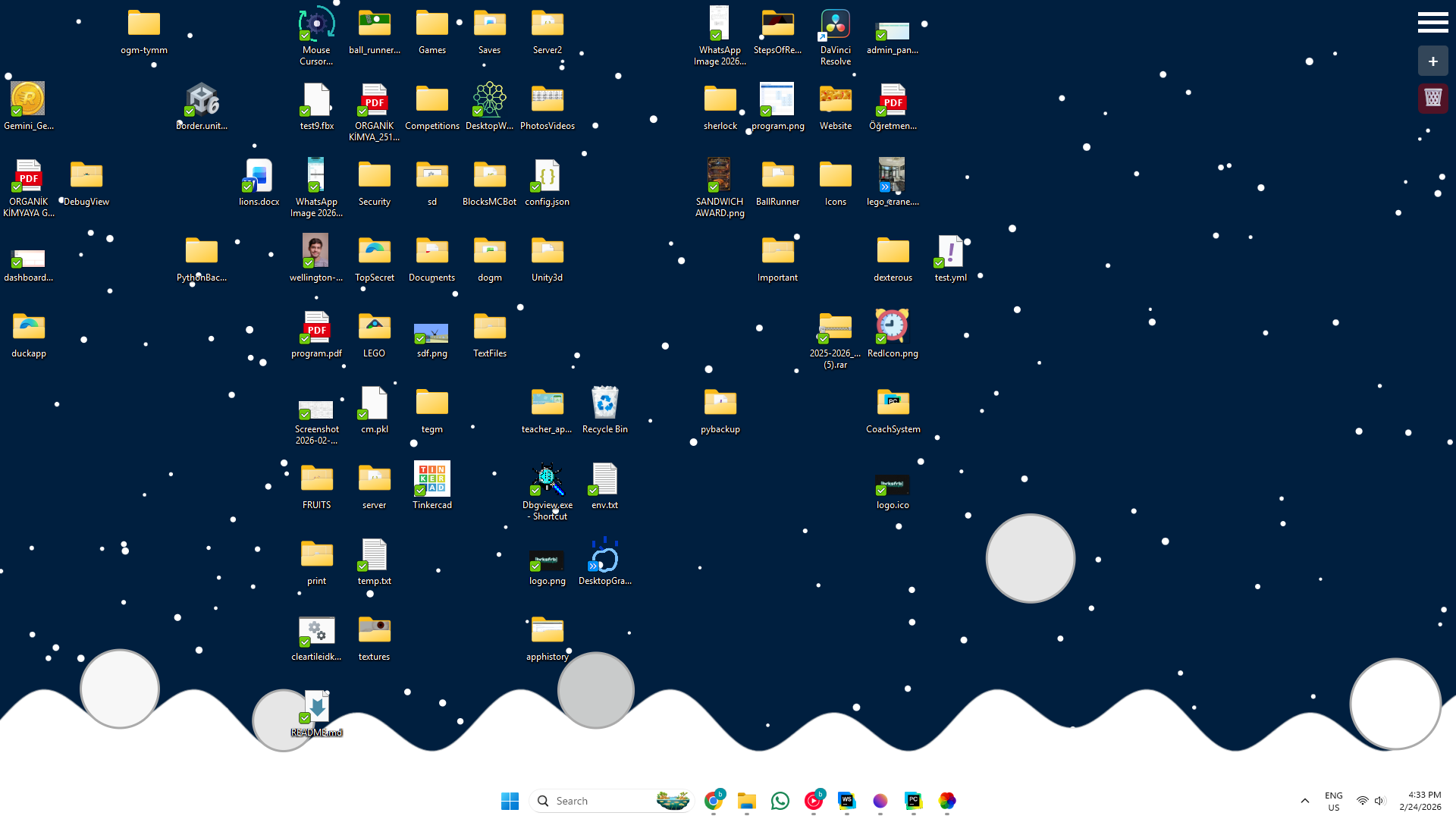Launch WebStorm from the taskbar
This screenshot has width=1456, height=819.
point(846,801)
